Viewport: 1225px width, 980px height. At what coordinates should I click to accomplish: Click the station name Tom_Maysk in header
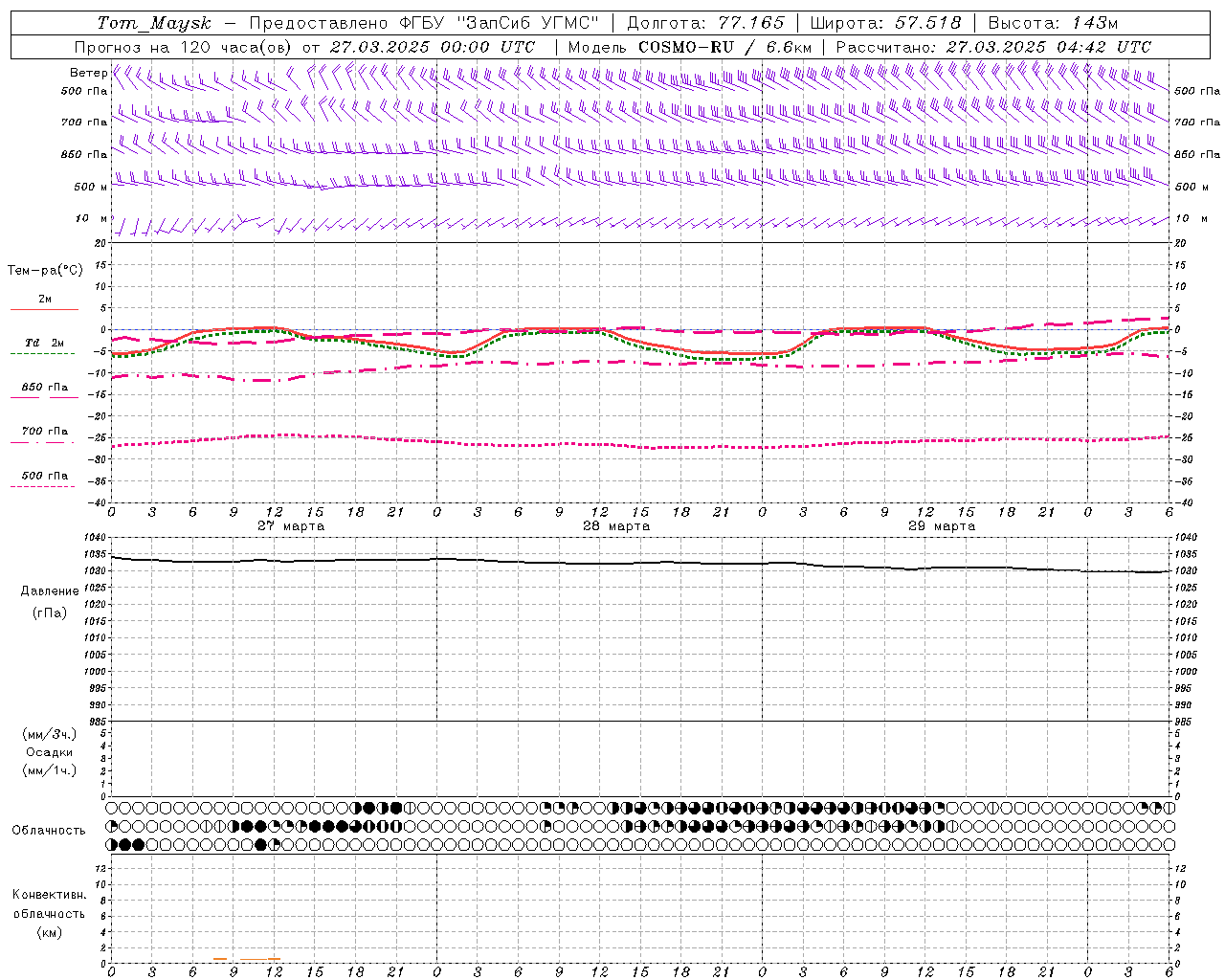154,23
